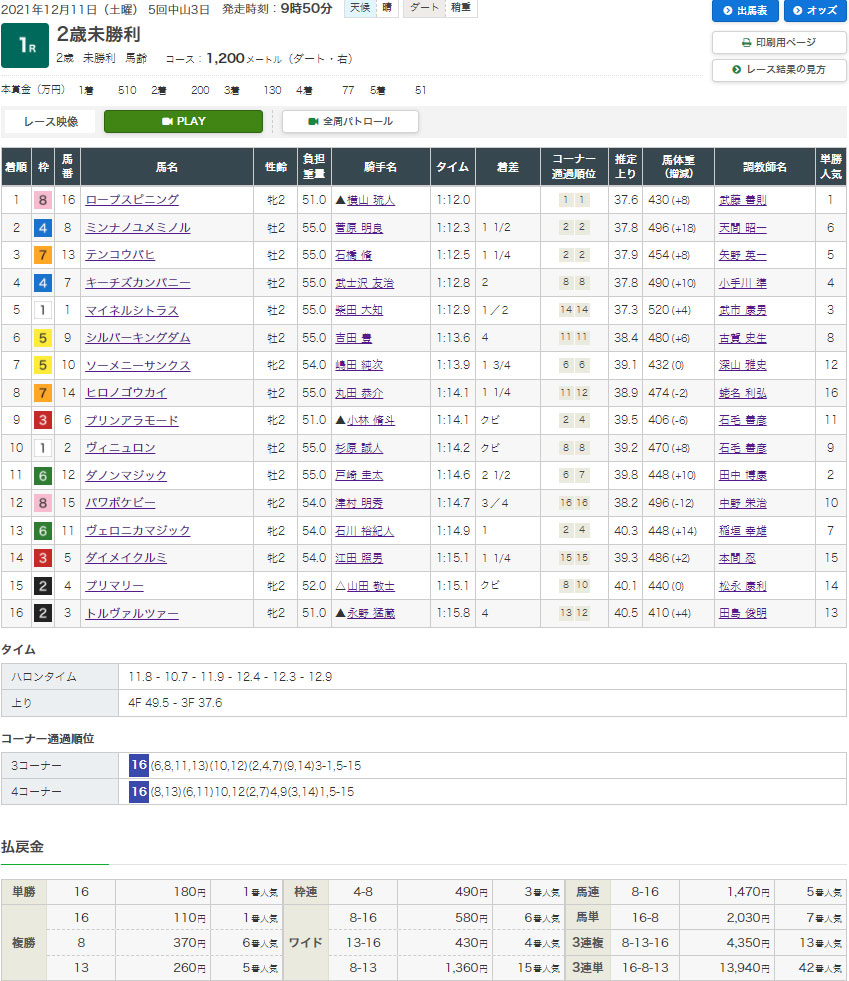Select the レース映像 tab label

[49, 121]
